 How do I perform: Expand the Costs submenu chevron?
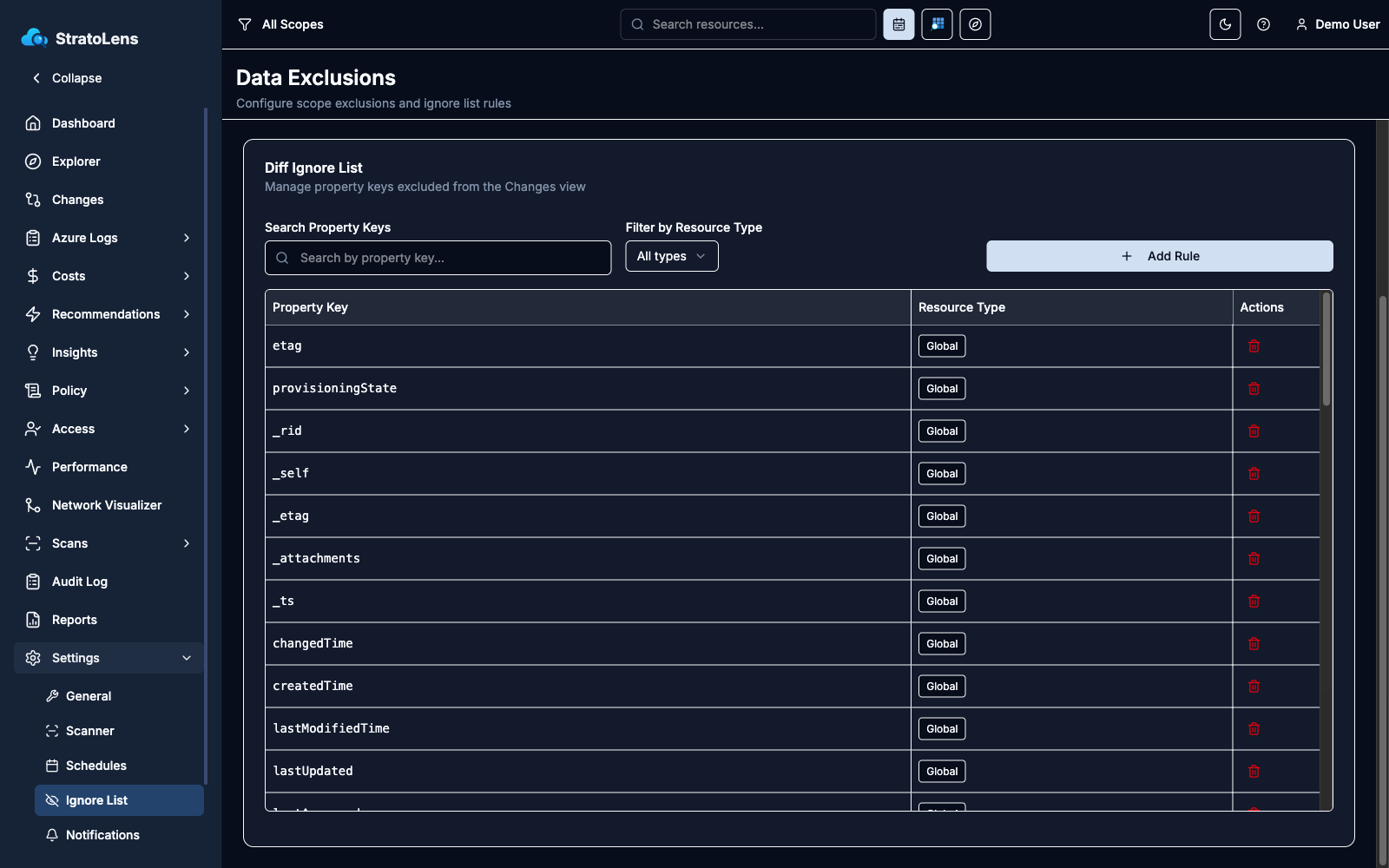click(x=187, y=276)
